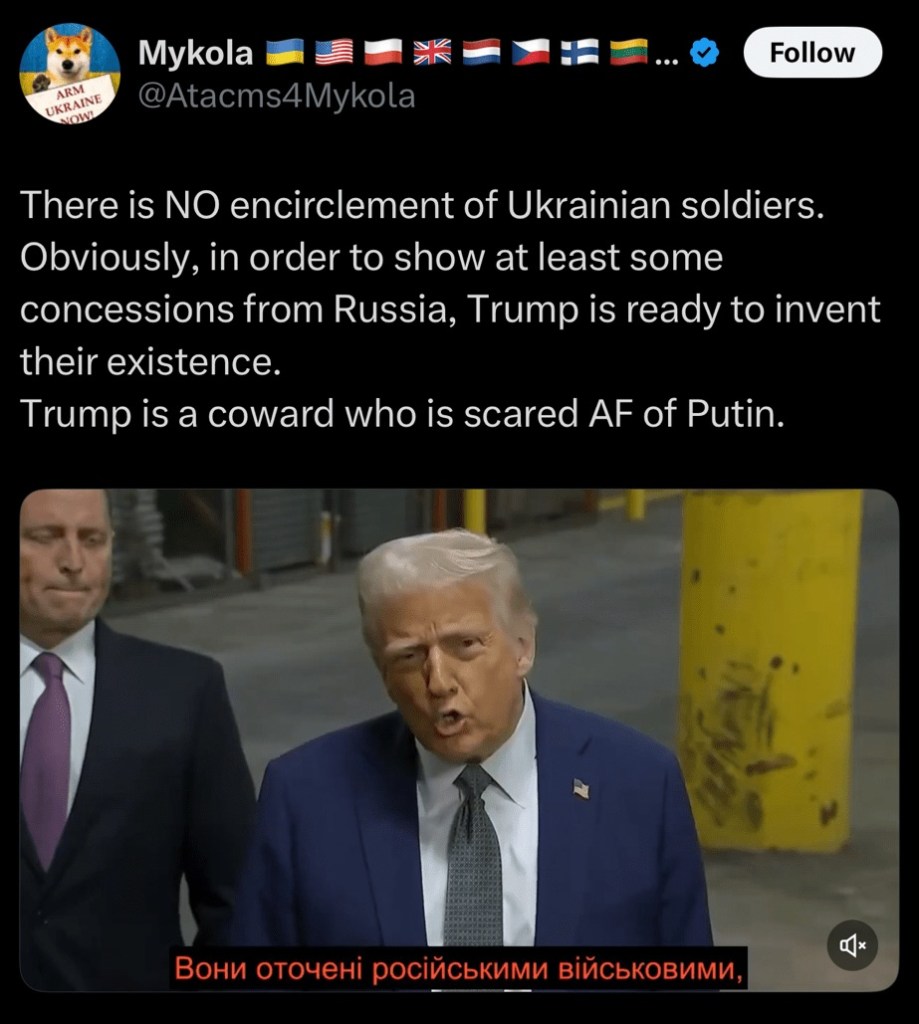Click the 'Trump is a coward' sentence

pos(402,414)
